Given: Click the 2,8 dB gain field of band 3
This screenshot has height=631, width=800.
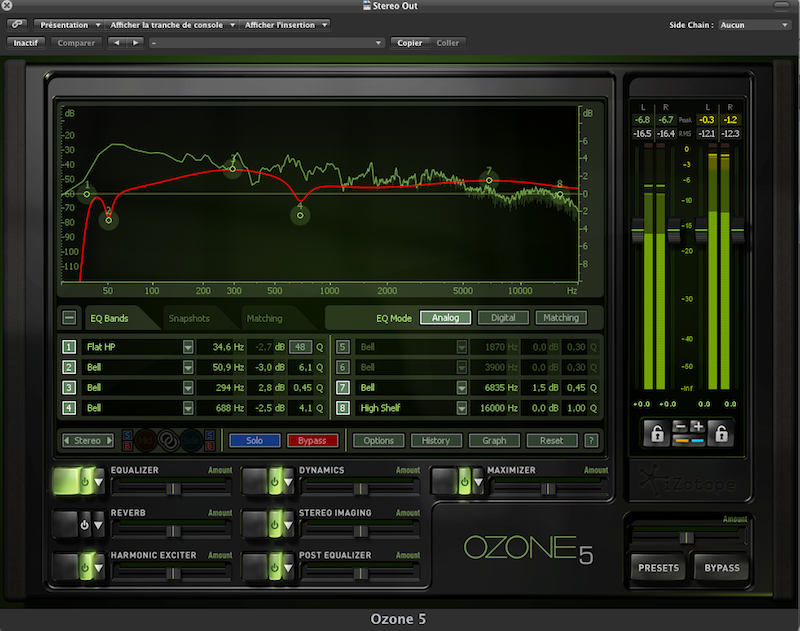Looking at the screenshot, I should [x=266, y=388].
